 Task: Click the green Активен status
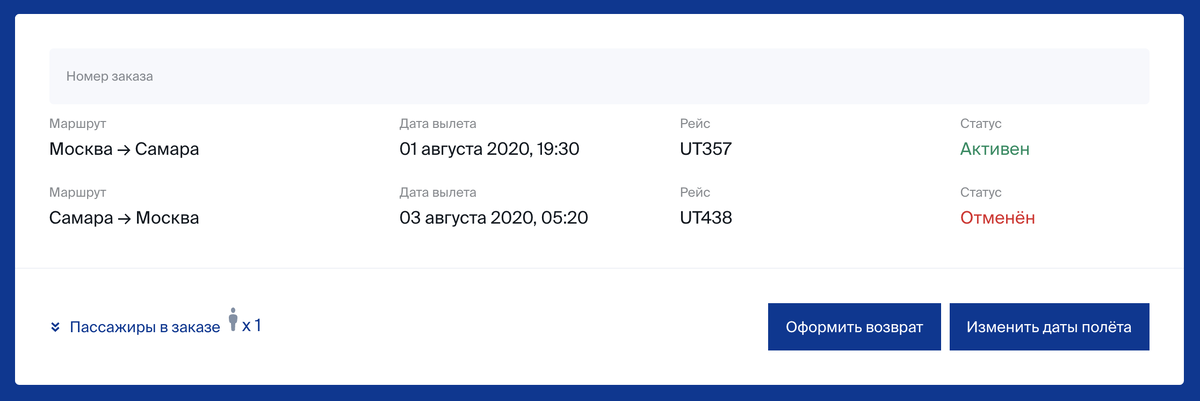click(x=994, y=150)
